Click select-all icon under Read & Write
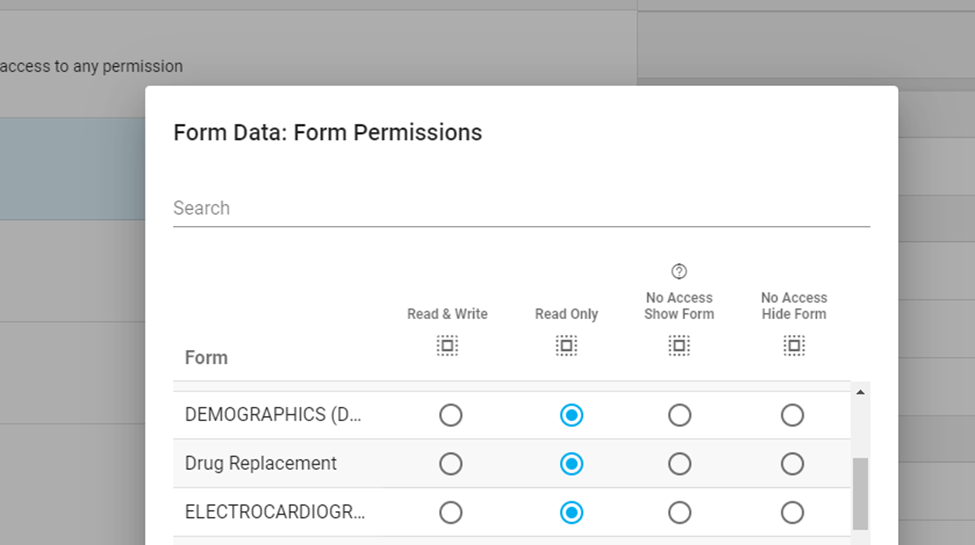975x545 pixels. coord(447,346)
